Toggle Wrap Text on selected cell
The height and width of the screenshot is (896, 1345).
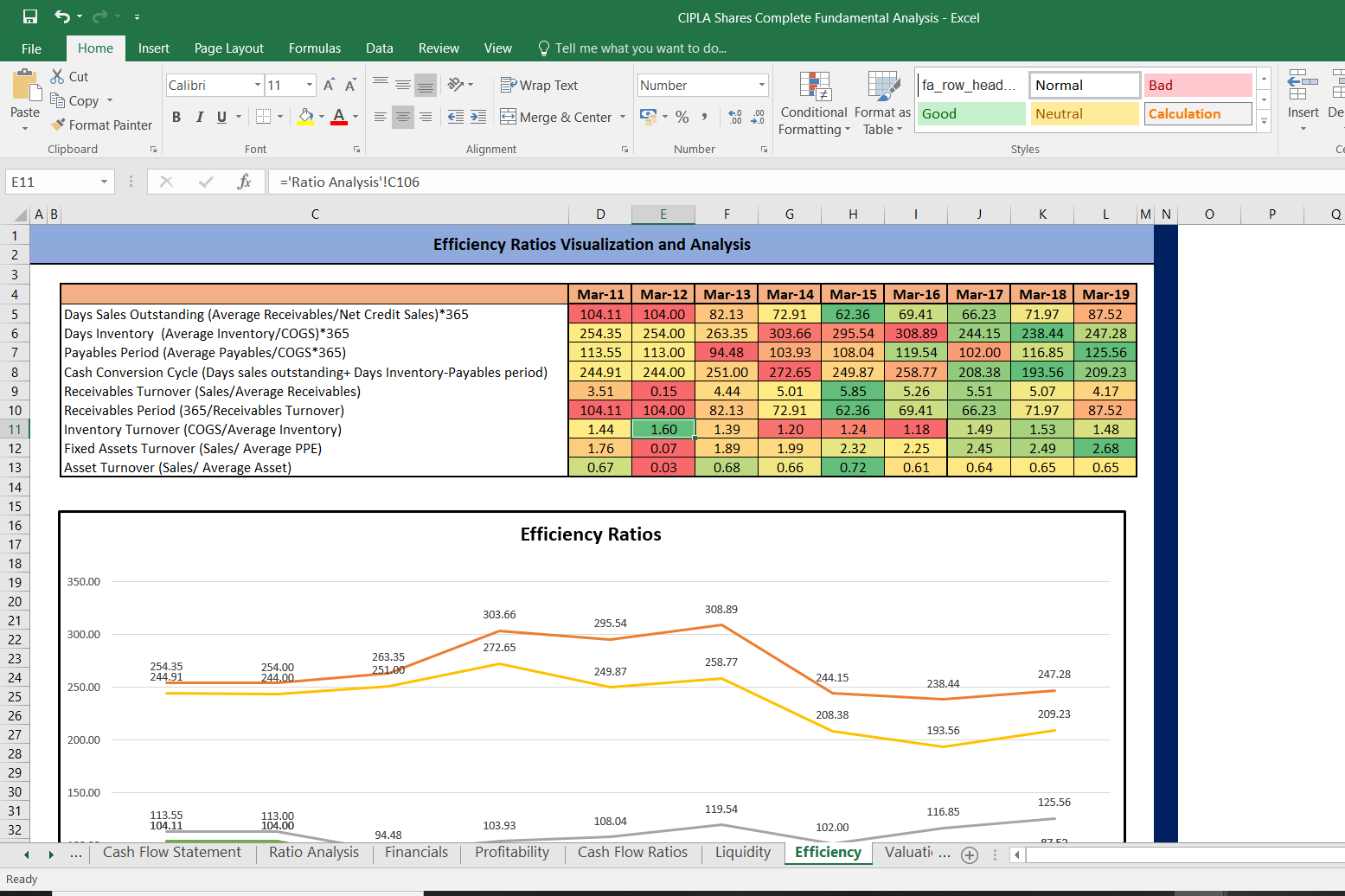tap(539, 85)
